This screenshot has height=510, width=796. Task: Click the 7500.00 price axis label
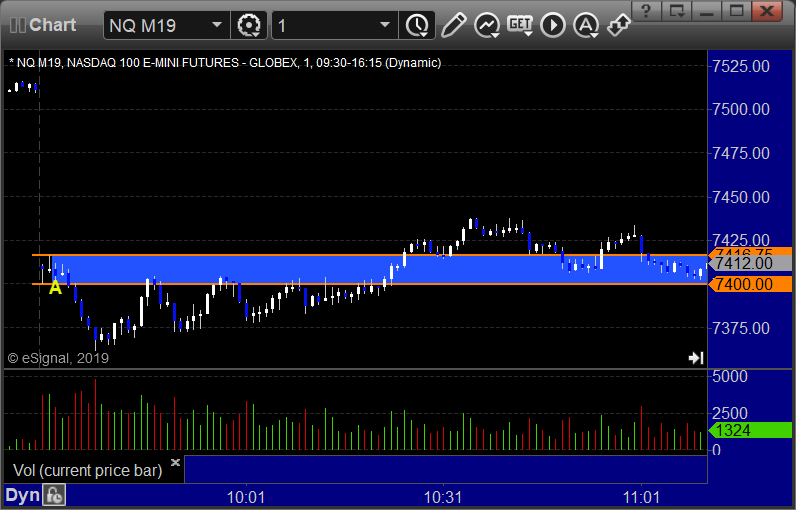click(x=741, y=109)
